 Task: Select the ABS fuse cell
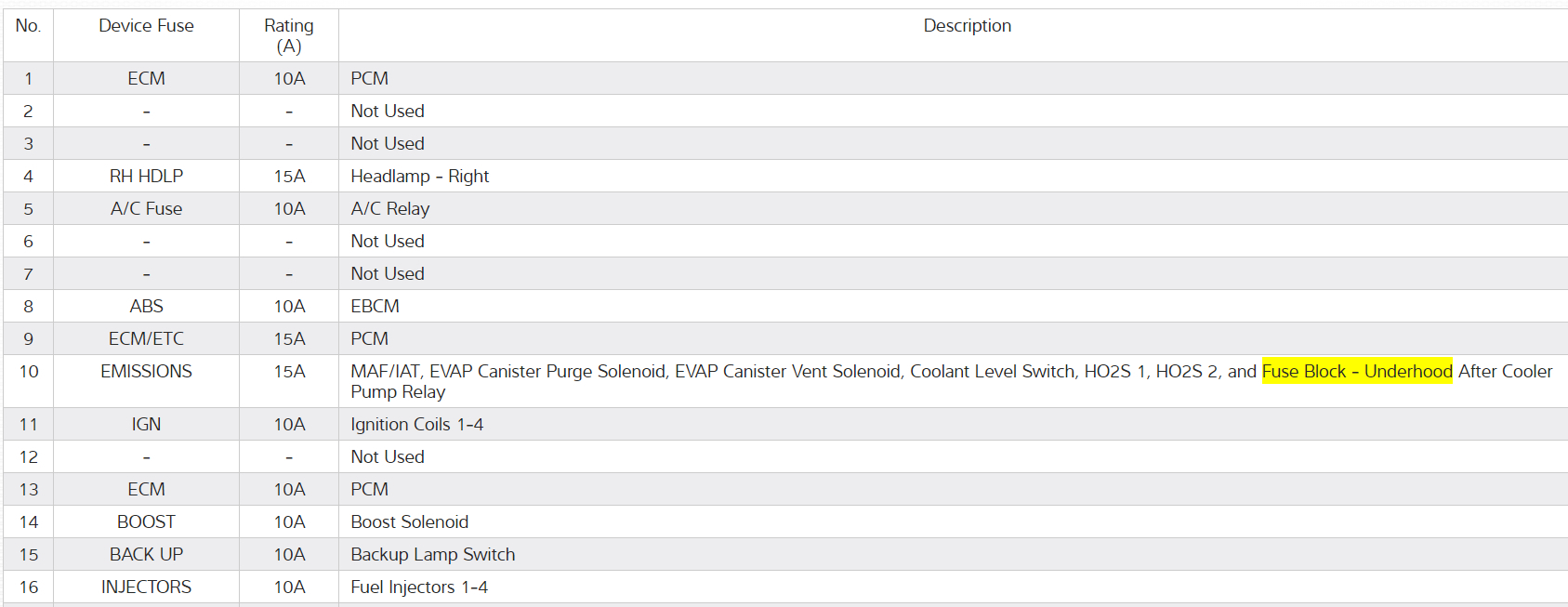point(146,307)
